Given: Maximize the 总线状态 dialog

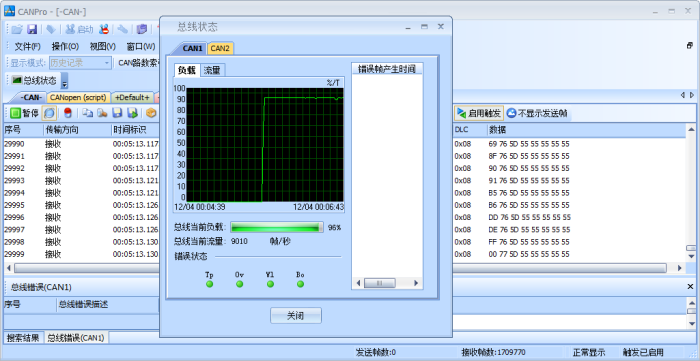Looking at the screenshot, I should tap(424, 27).
